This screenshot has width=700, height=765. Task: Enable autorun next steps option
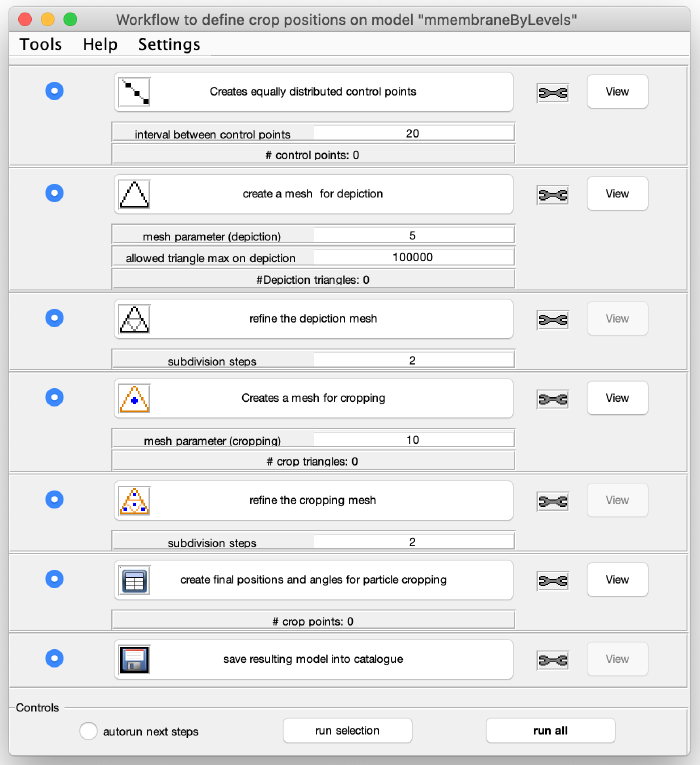tap(88, 731)
